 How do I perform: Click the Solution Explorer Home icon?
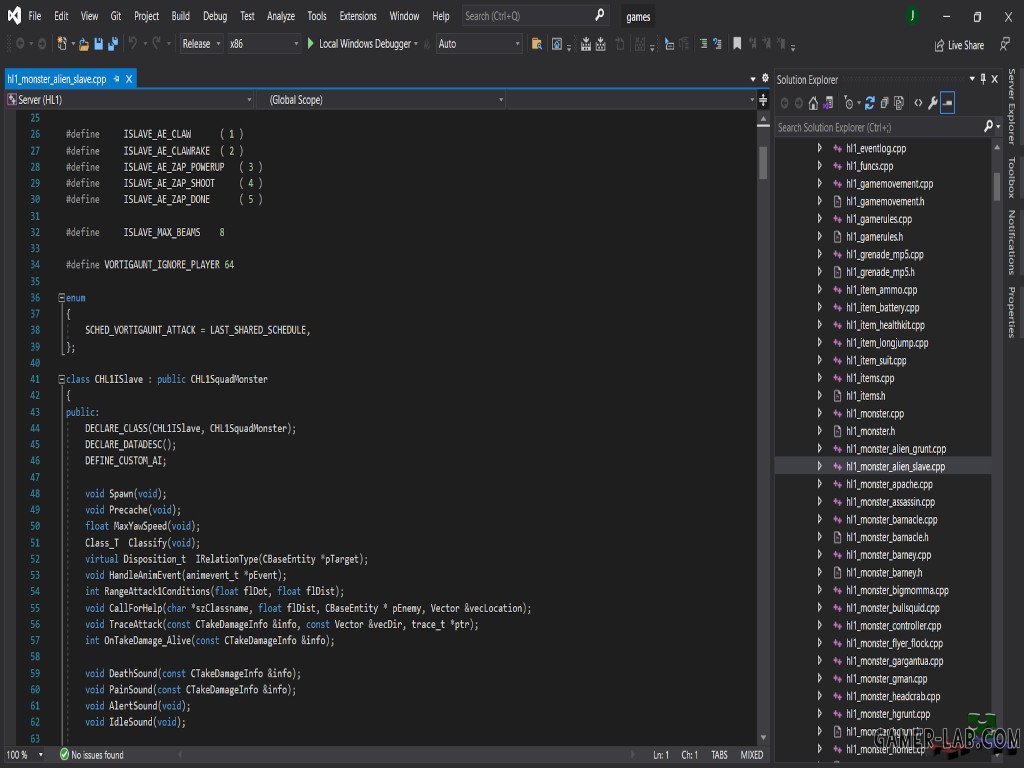click(x=813, y=103)
